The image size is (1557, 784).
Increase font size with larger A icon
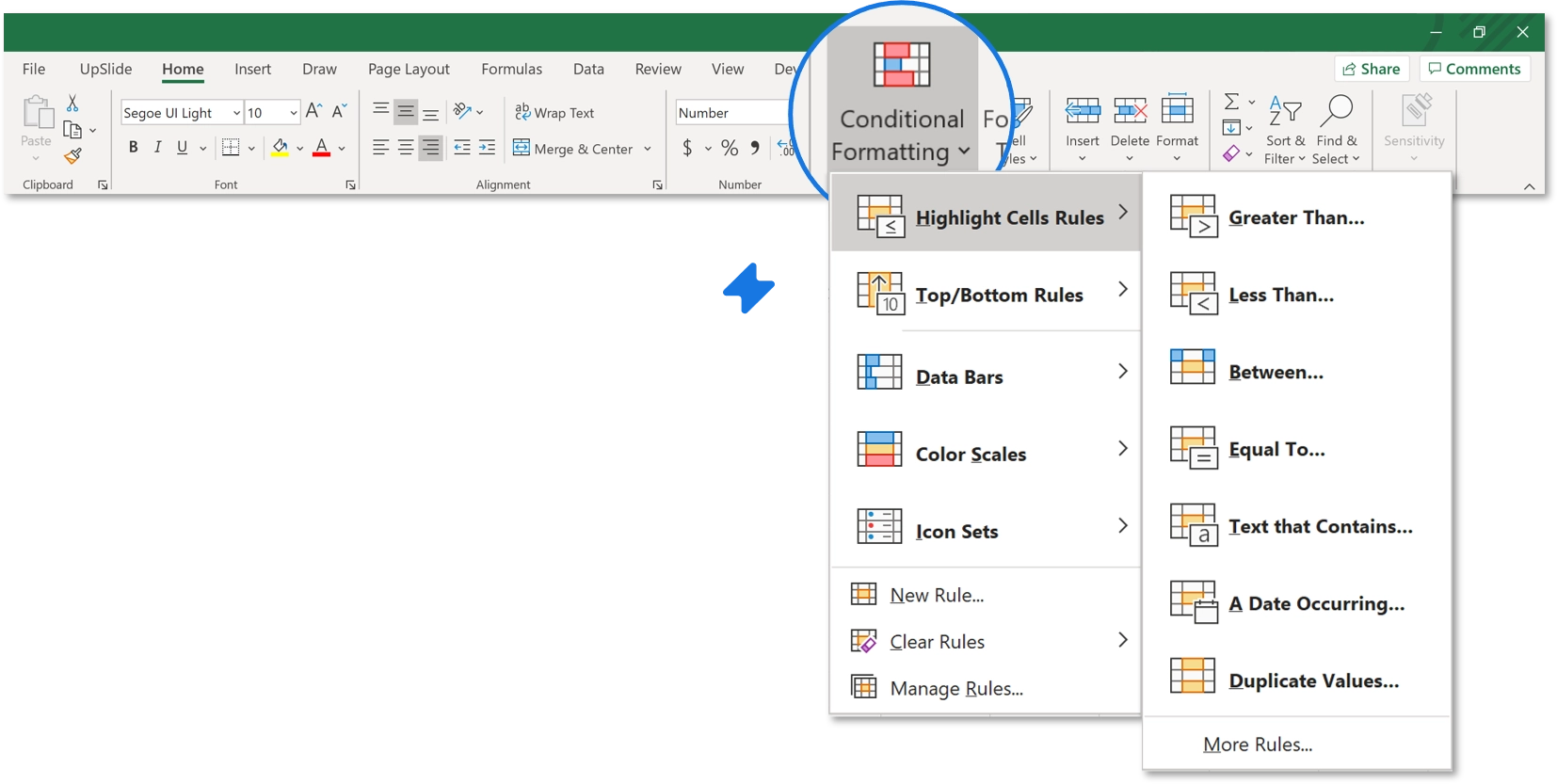tap(314, 111)
